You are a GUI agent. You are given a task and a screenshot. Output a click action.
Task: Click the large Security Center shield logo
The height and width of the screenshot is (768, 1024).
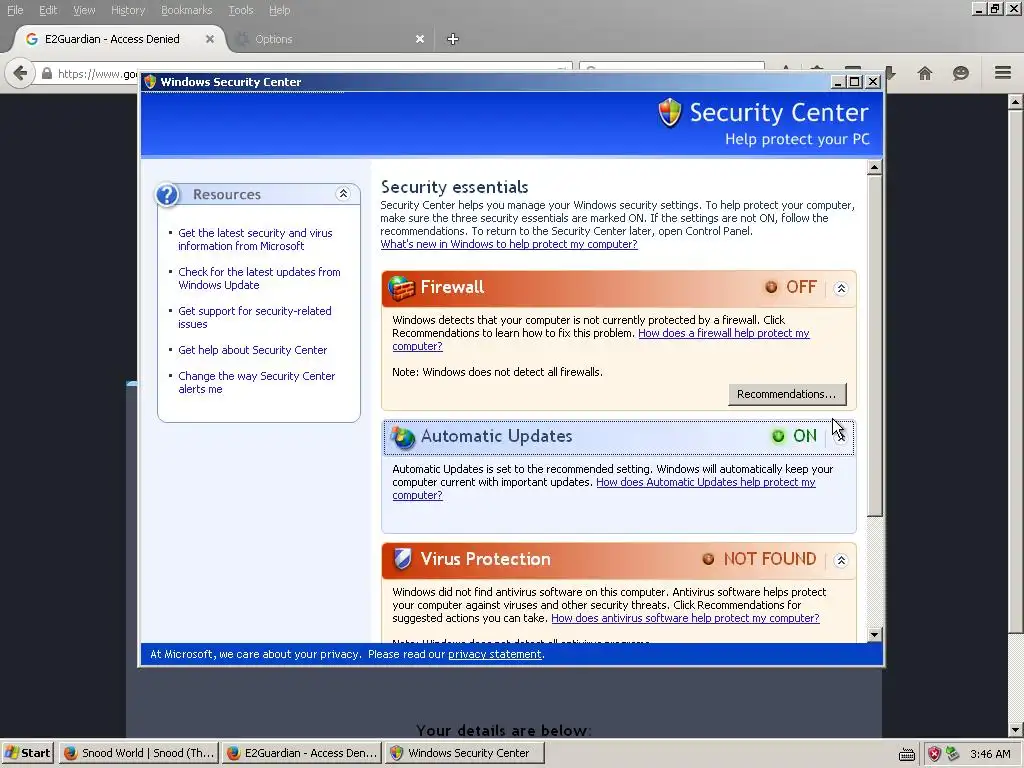click(x=670, y=112)
